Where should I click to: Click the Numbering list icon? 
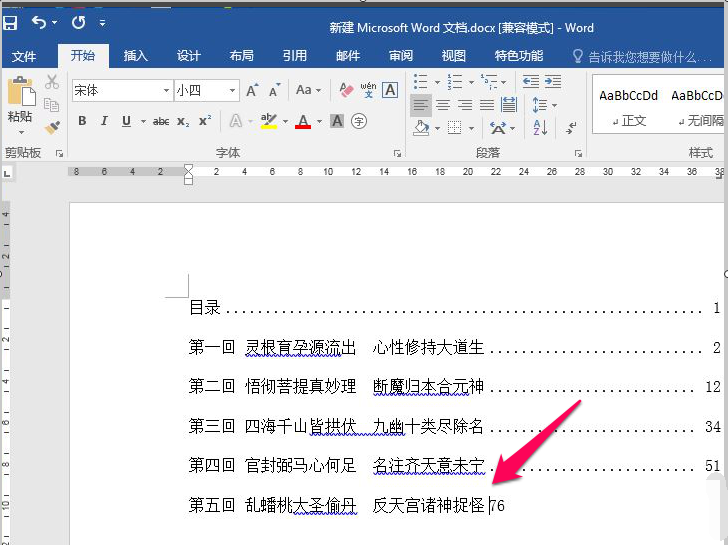point(455,82)
